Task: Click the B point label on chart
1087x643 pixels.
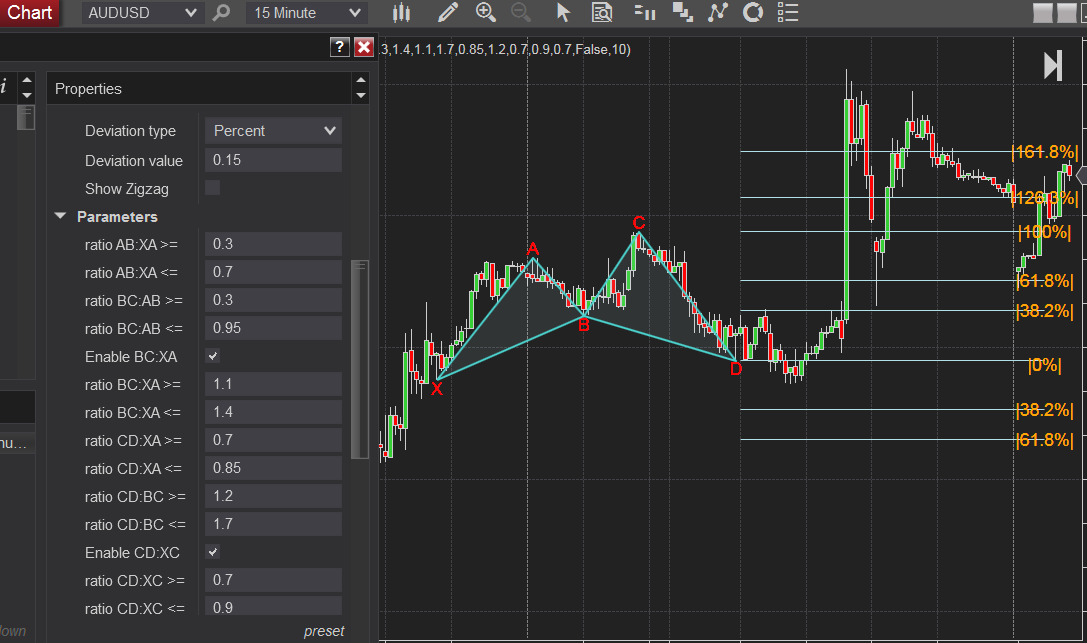Action: pos(584,324)
